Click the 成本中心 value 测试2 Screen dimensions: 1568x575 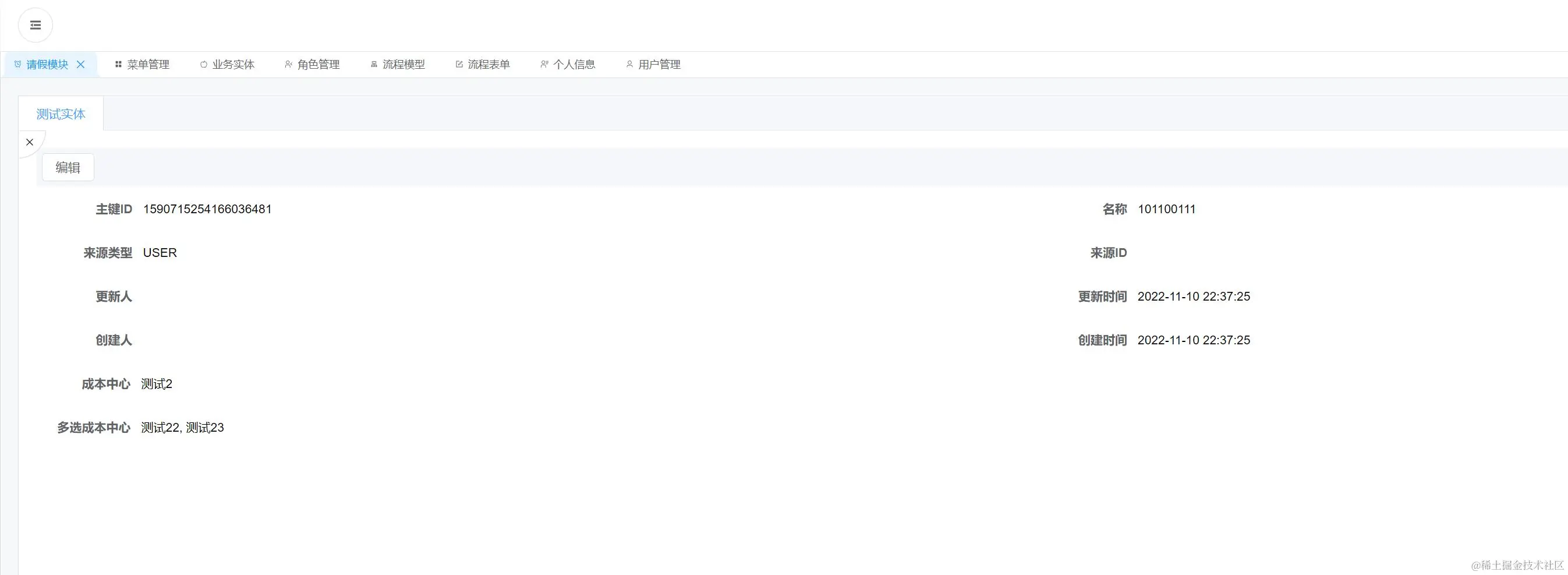pos(157,384)
